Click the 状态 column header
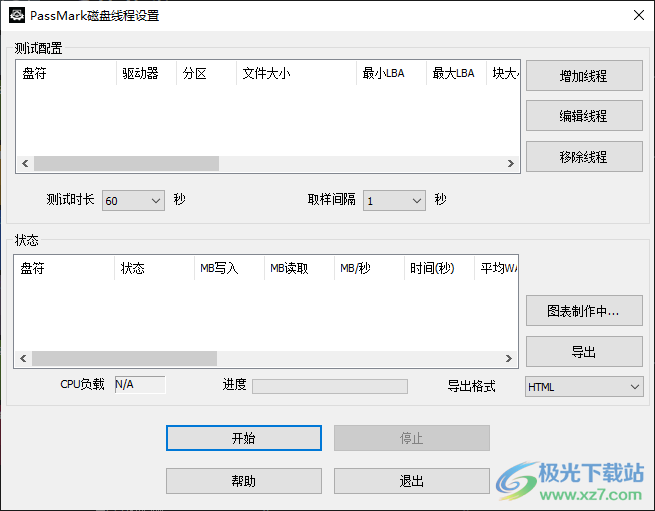Viewport: 655px width, 511px height. (x=155, y=268)
